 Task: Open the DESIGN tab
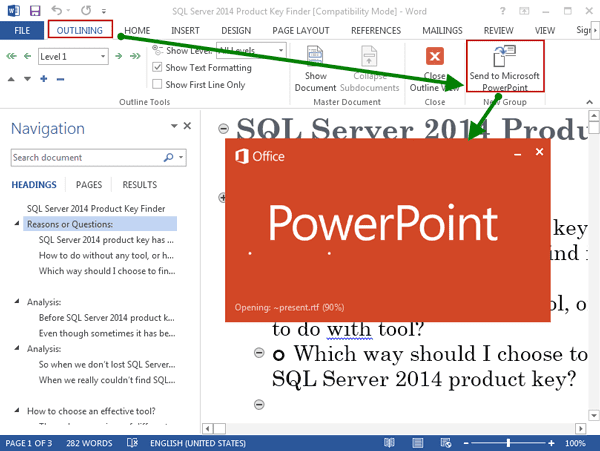click(x=236, y=31)
